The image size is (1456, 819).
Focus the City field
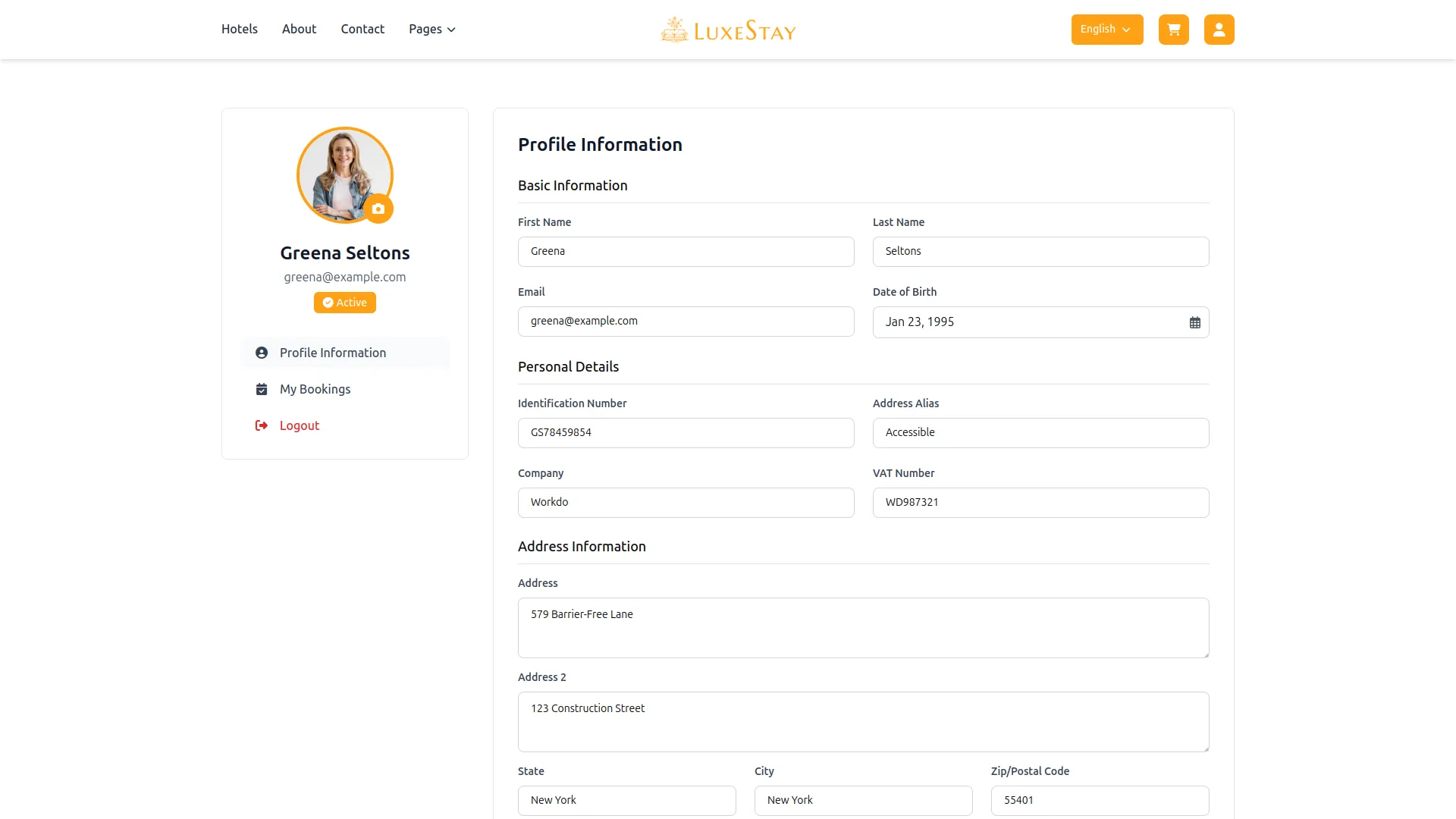point(864,801)
